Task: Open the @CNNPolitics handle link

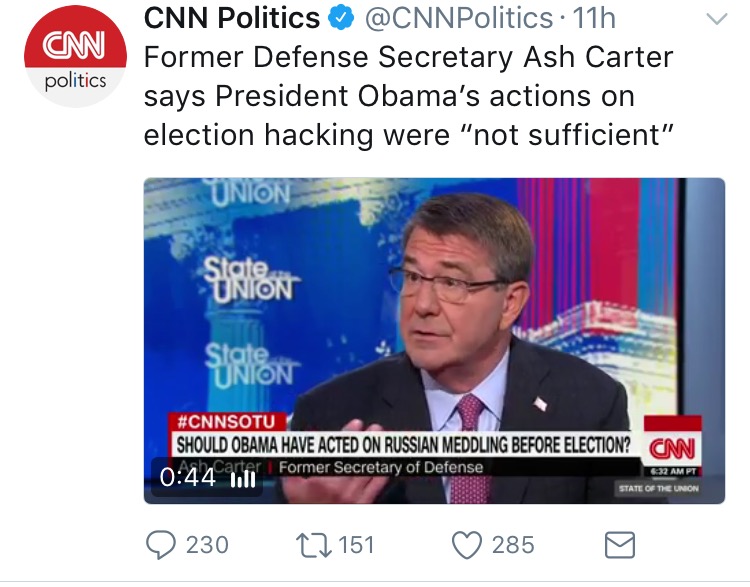Action: pyautogui.click(x=459, y=18)
